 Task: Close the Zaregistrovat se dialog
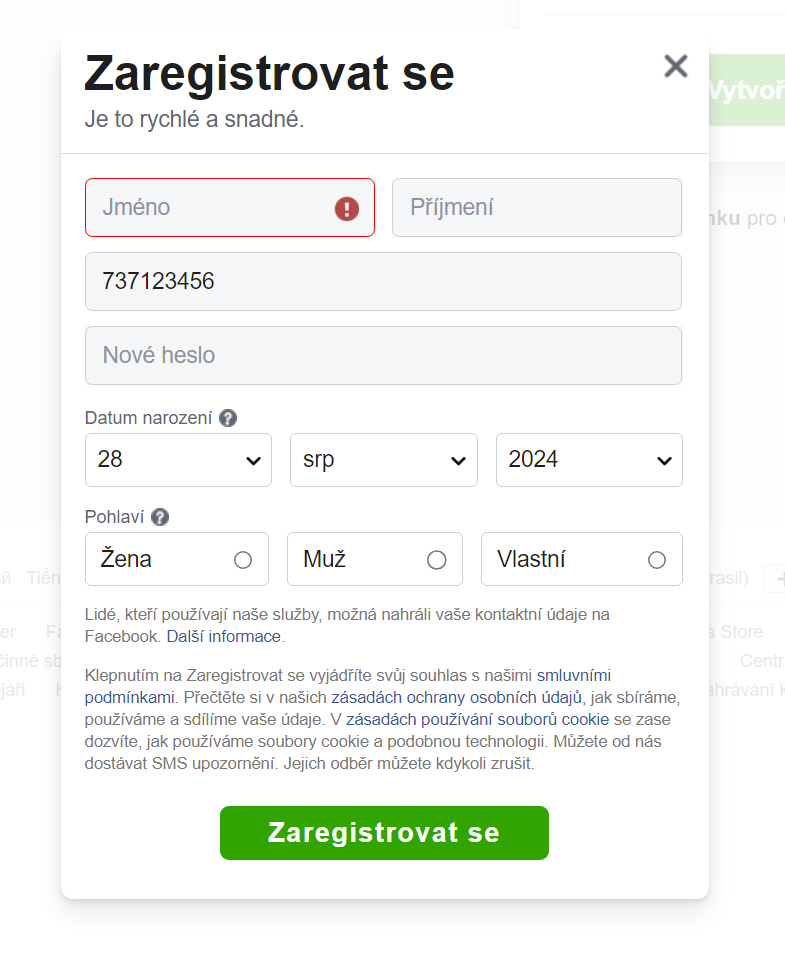pos(676,66)
